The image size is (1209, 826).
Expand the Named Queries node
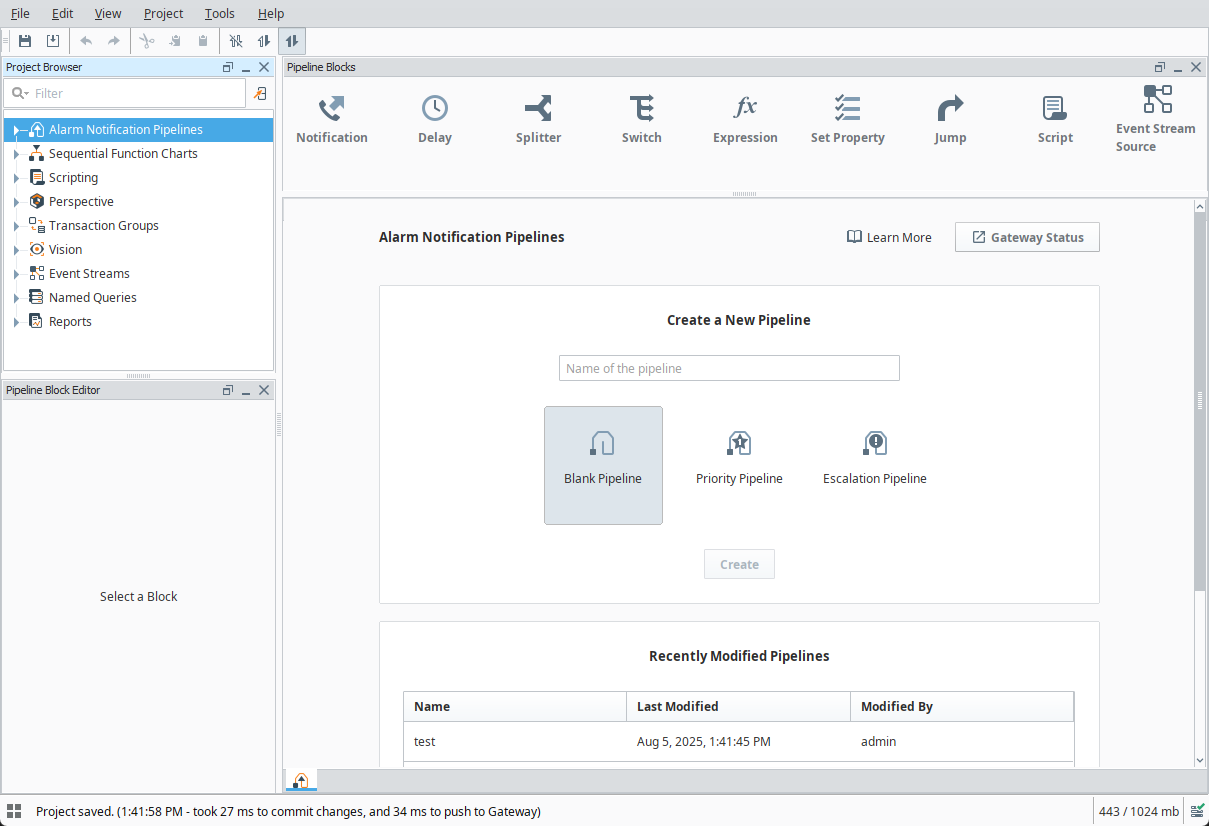click(16, 298)
